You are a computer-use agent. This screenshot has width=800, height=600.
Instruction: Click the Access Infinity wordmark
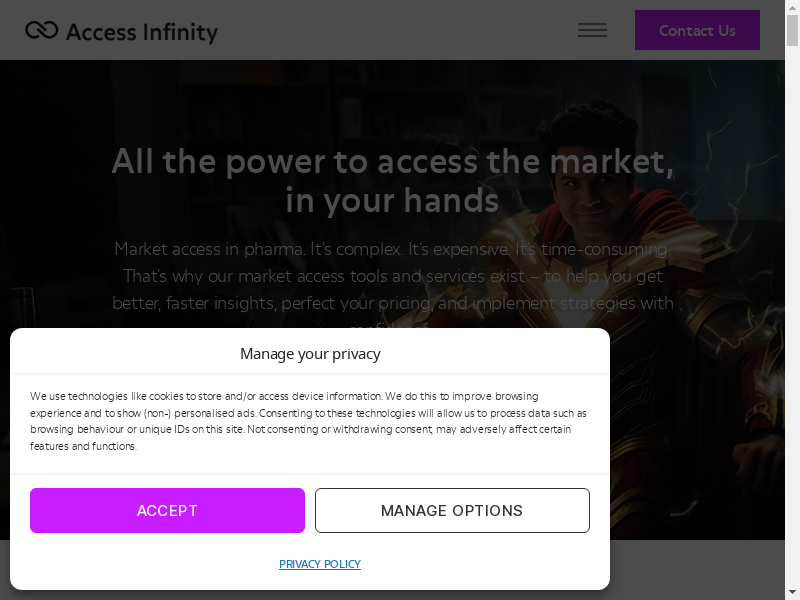coord(141,32)
